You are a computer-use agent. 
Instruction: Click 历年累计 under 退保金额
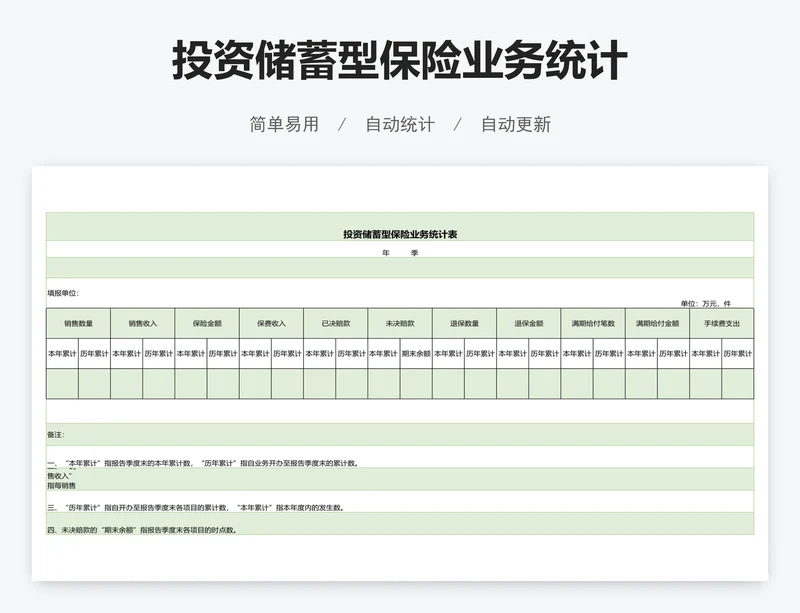tap(544, 353)
